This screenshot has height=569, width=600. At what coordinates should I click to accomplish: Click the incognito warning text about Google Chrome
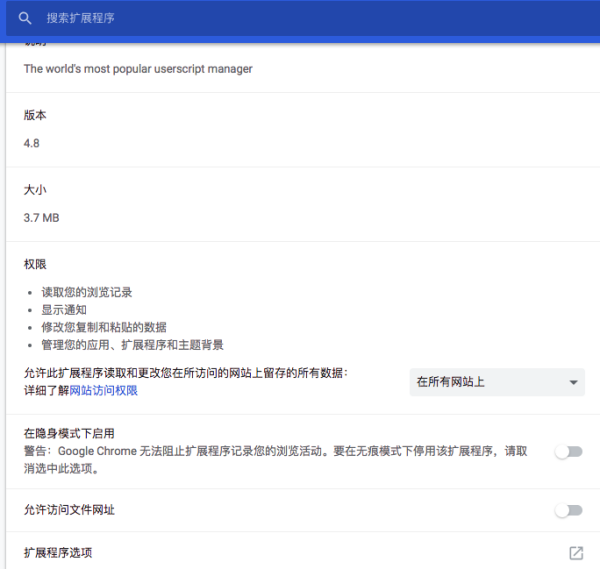pyautogui.click(x=276, y=460)
